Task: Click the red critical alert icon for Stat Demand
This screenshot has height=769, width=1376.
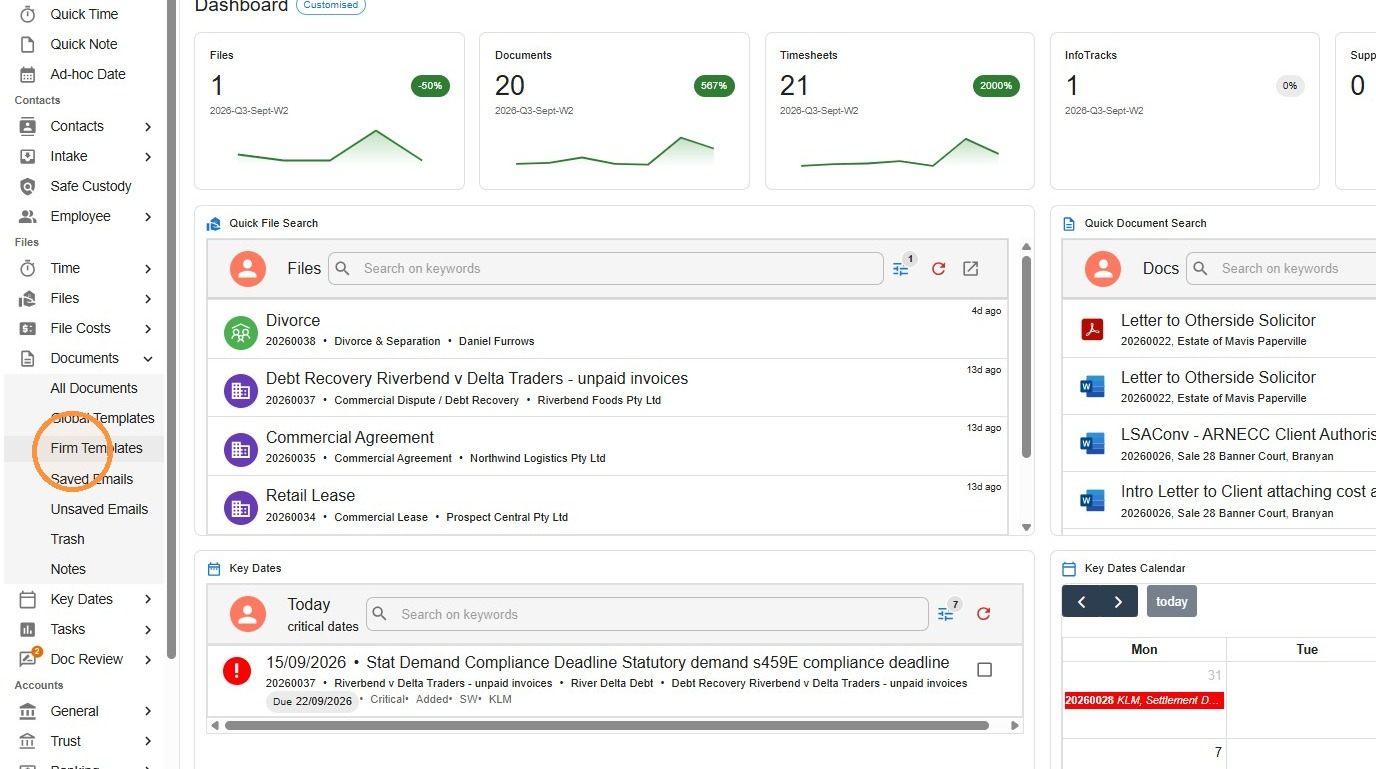Action: click(x=237, y=671)
